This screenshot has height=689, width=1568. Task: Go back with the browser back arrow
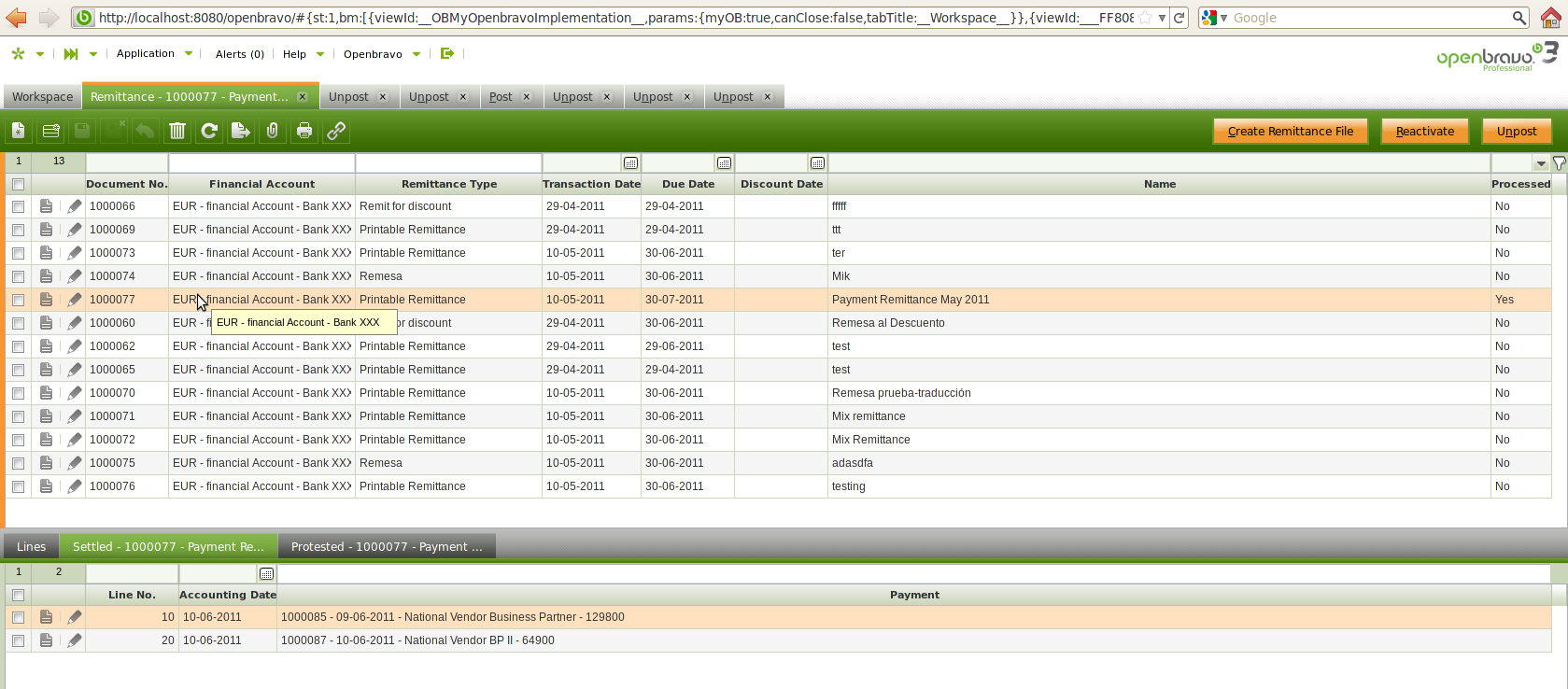click(x=17, y=18)
